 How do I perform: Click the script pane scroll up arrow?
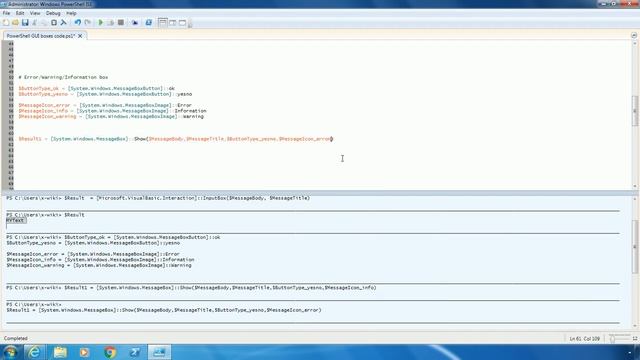pos(635,43)
